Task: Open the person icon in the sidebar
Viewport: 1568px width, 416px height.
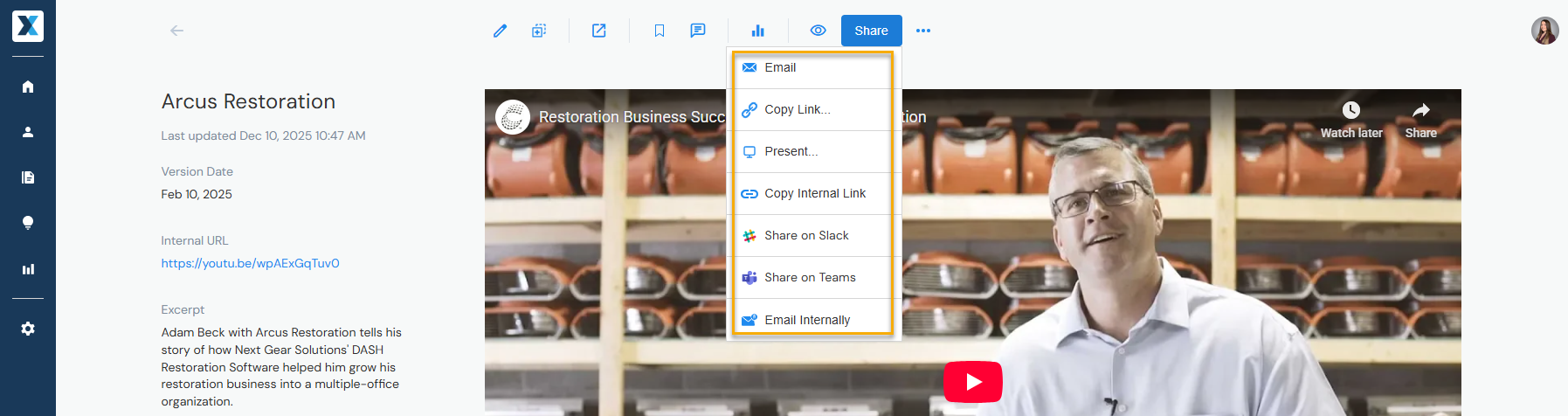Action: pos(28,132)
